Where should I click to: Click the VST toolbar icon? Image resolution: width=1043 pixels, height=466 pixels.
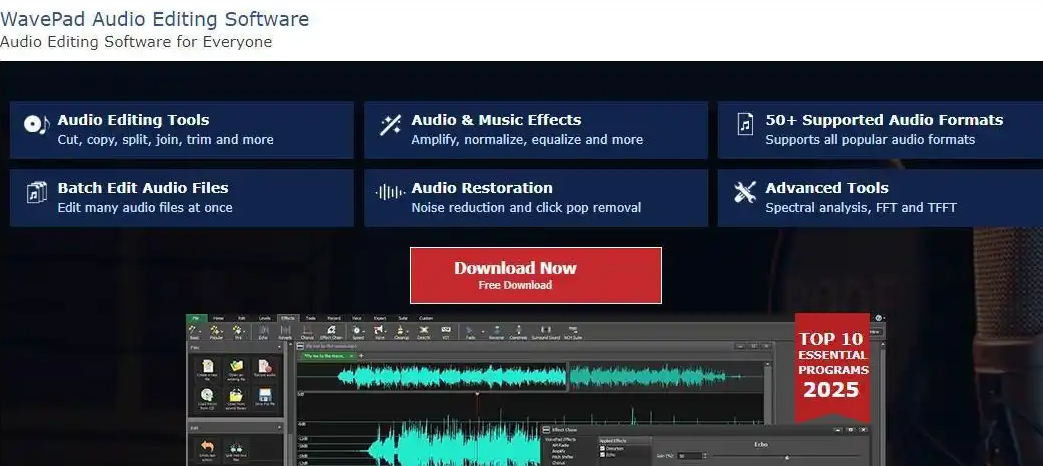pyautogui.click(x=446, y=330)
